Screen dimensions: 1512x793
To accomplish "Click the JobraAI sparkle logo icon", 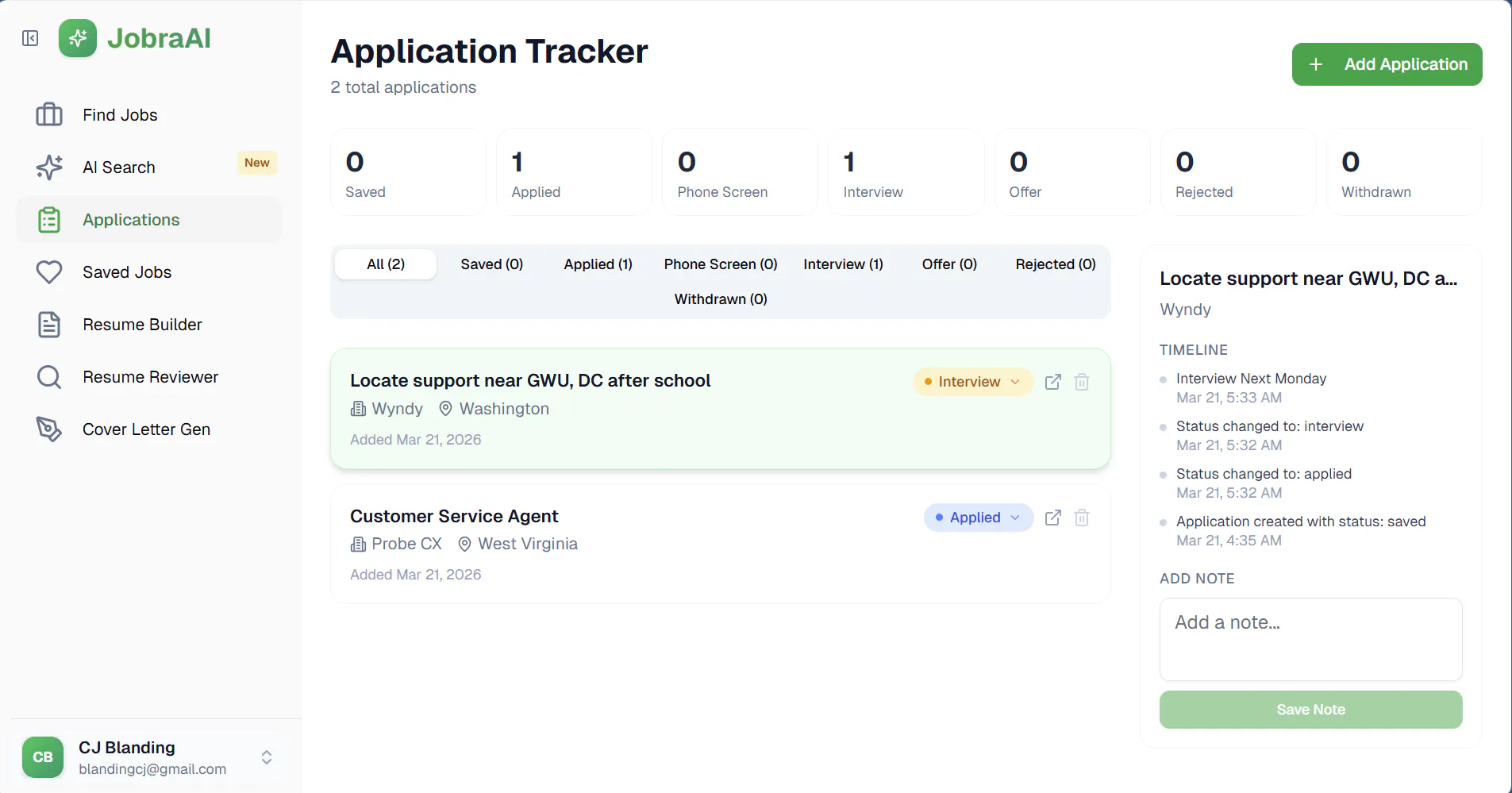I will pyautogui.click(x=78, y=38).
